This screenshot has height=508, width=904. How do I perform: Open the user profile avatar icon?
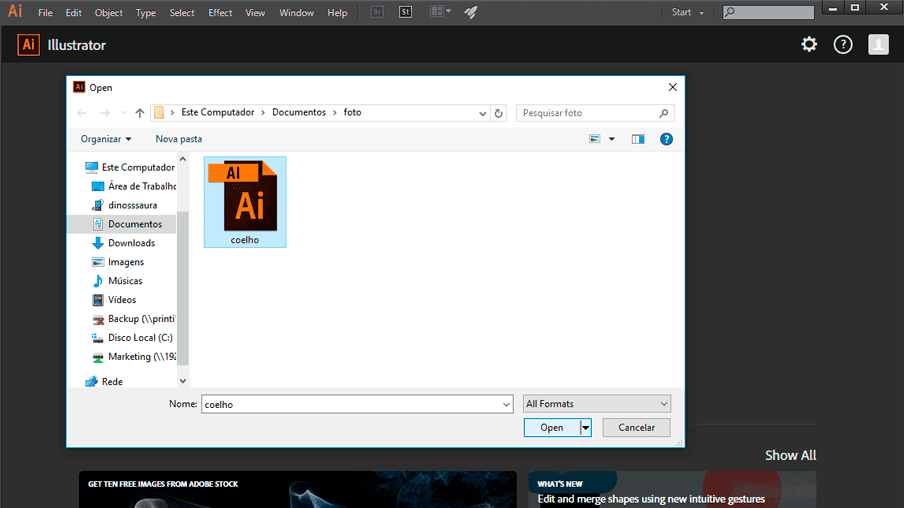(878, 44)
